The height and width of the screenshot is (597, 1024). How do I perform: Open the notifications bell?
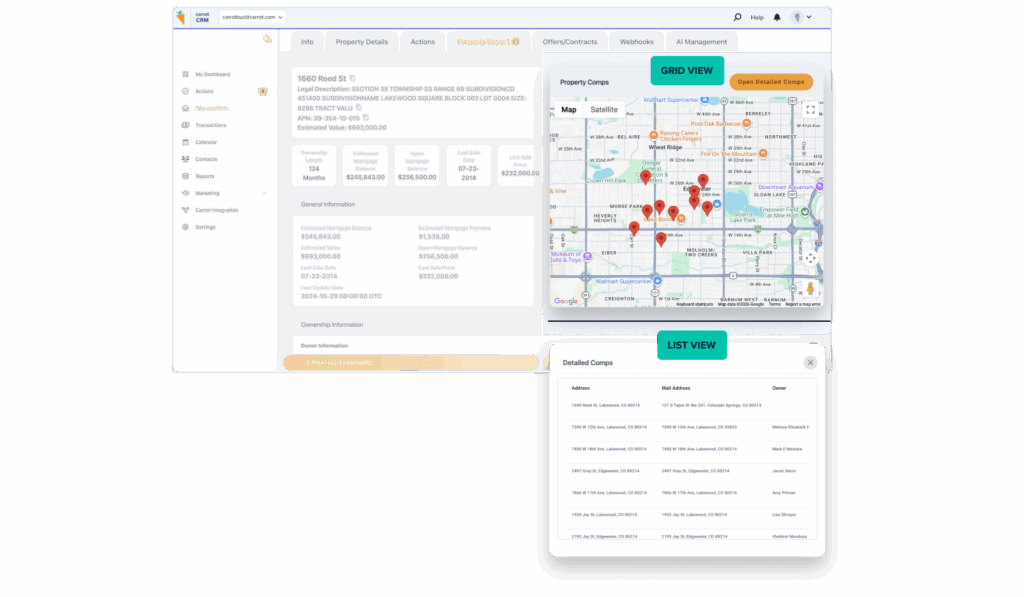point(777,17)
